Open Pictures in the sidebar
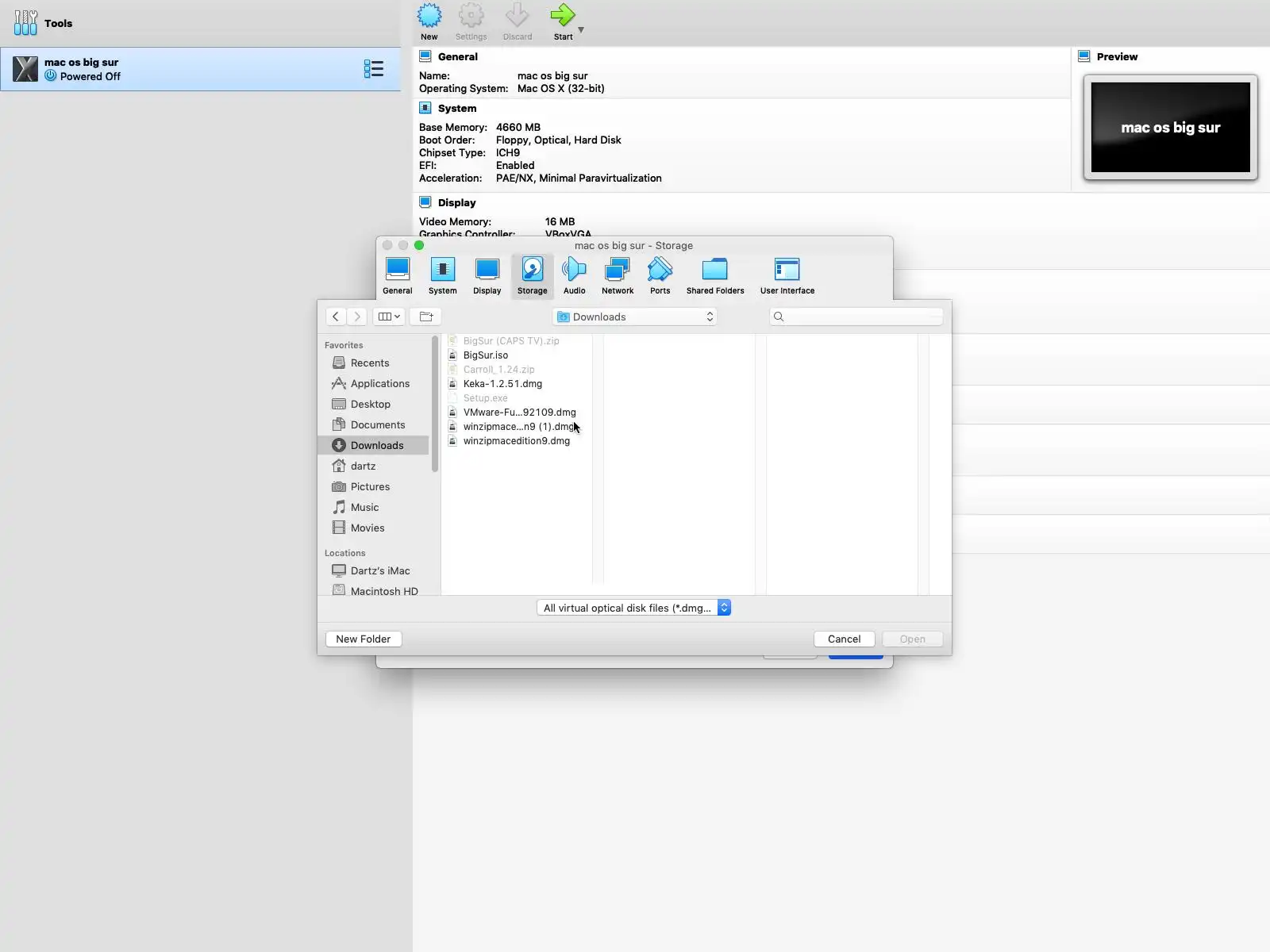 pyautogui.click(x=373, y=486)
